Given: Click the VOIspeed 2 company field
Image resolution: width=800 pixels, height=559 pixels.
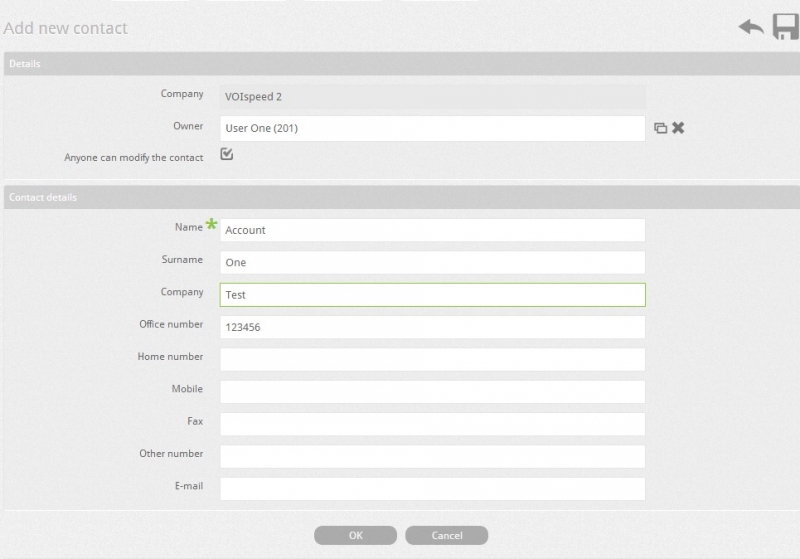Looking at the screenshot, I should click(x=433, y=96).
